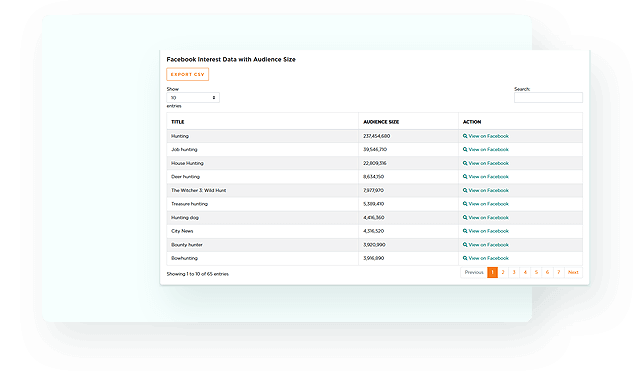Open the Show entries dropdown
The width and height of the screenshot is (633, 371).
tap(193, 98)
